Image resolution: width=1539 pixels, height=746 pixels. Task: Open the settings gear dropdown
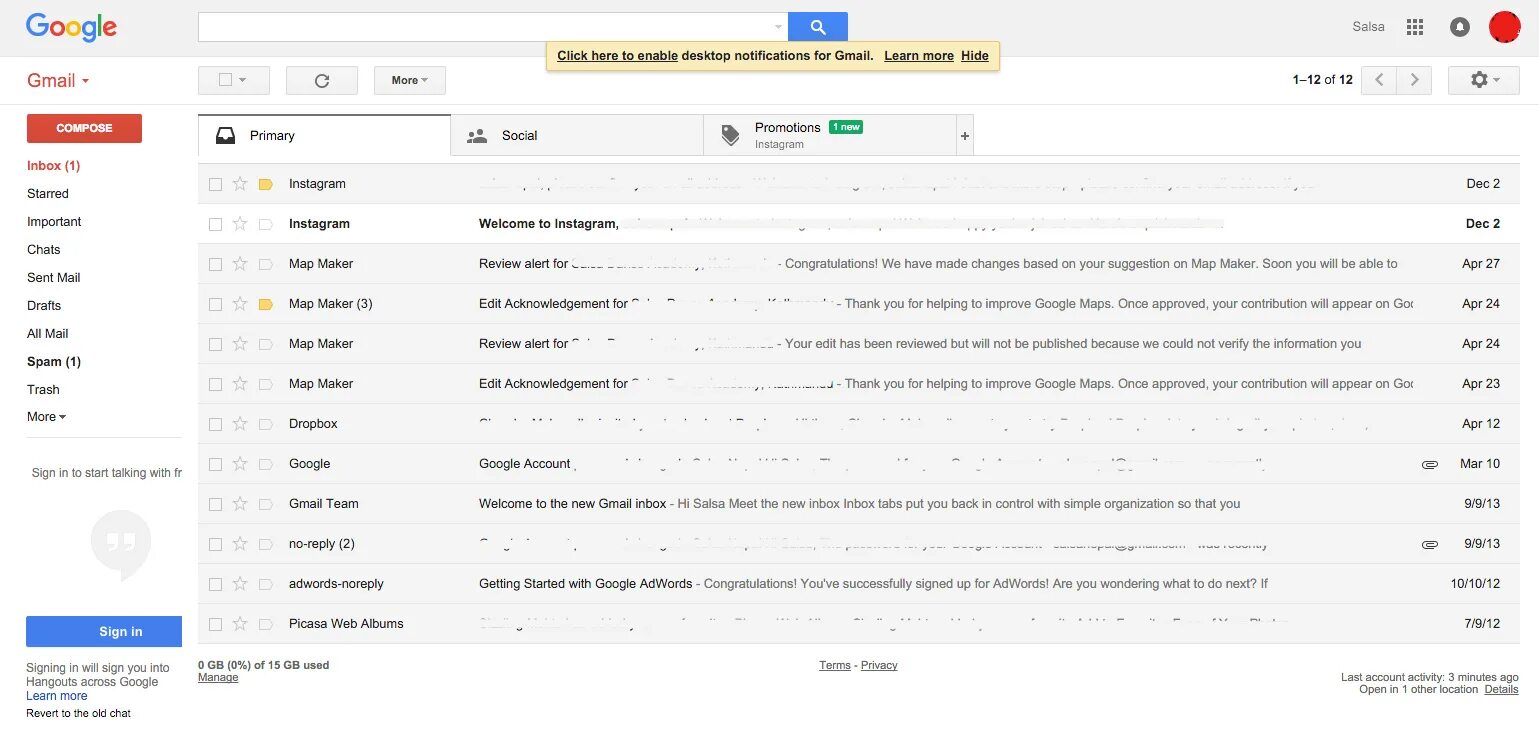point(1484,80)
